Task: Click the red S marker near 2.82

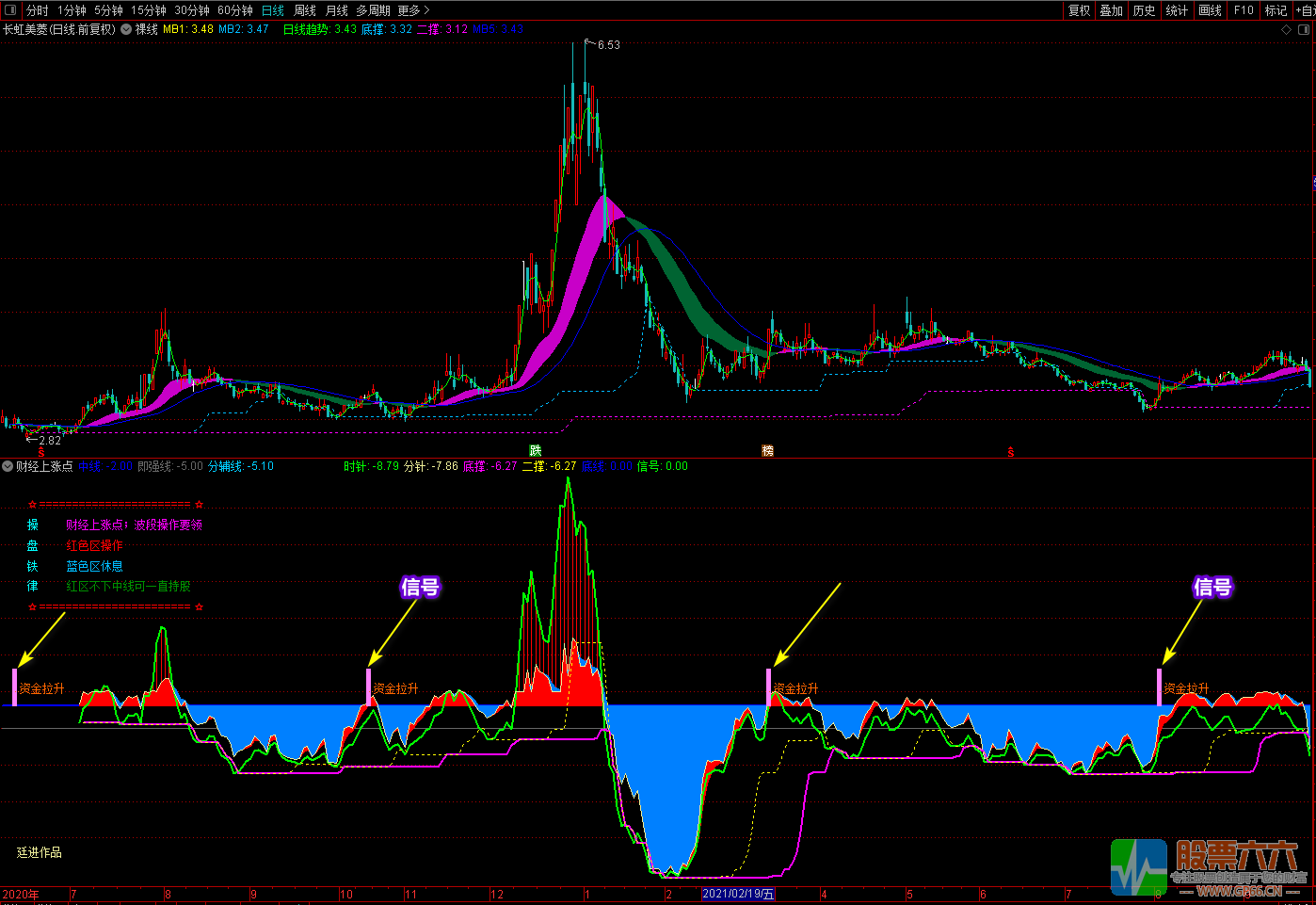Action: coord(41,453)
